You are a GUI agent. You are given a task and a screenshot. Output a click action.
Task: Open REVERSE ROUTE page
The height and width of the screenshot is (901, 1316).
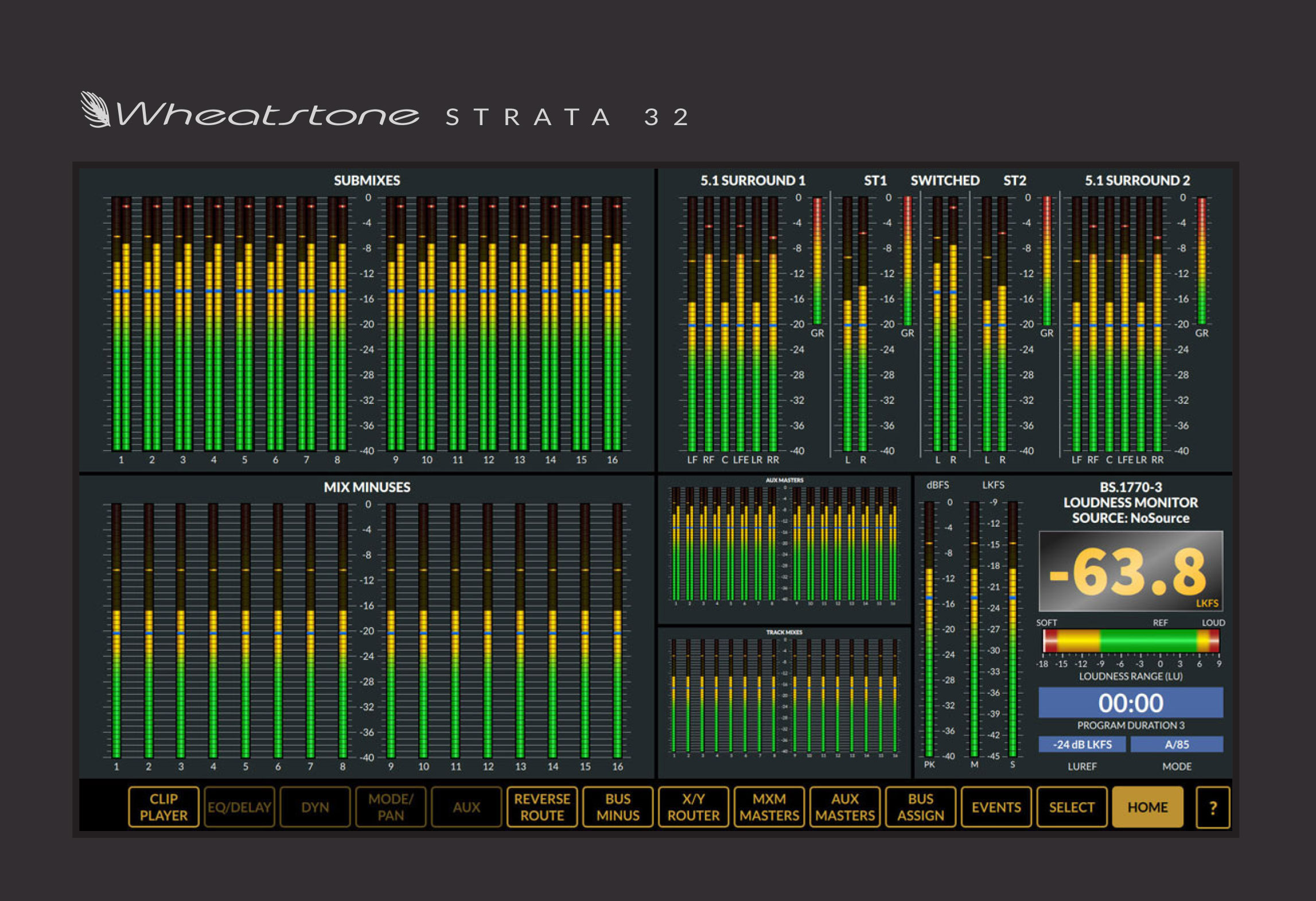(542, 807)
